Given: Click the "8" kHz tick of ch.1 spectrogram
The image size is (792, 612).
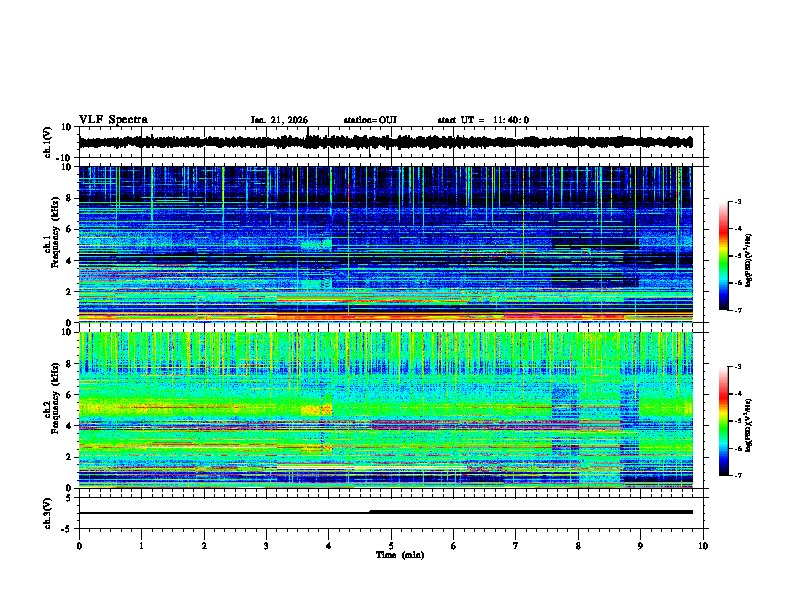Looking at the screenshot, I should 70,198.
